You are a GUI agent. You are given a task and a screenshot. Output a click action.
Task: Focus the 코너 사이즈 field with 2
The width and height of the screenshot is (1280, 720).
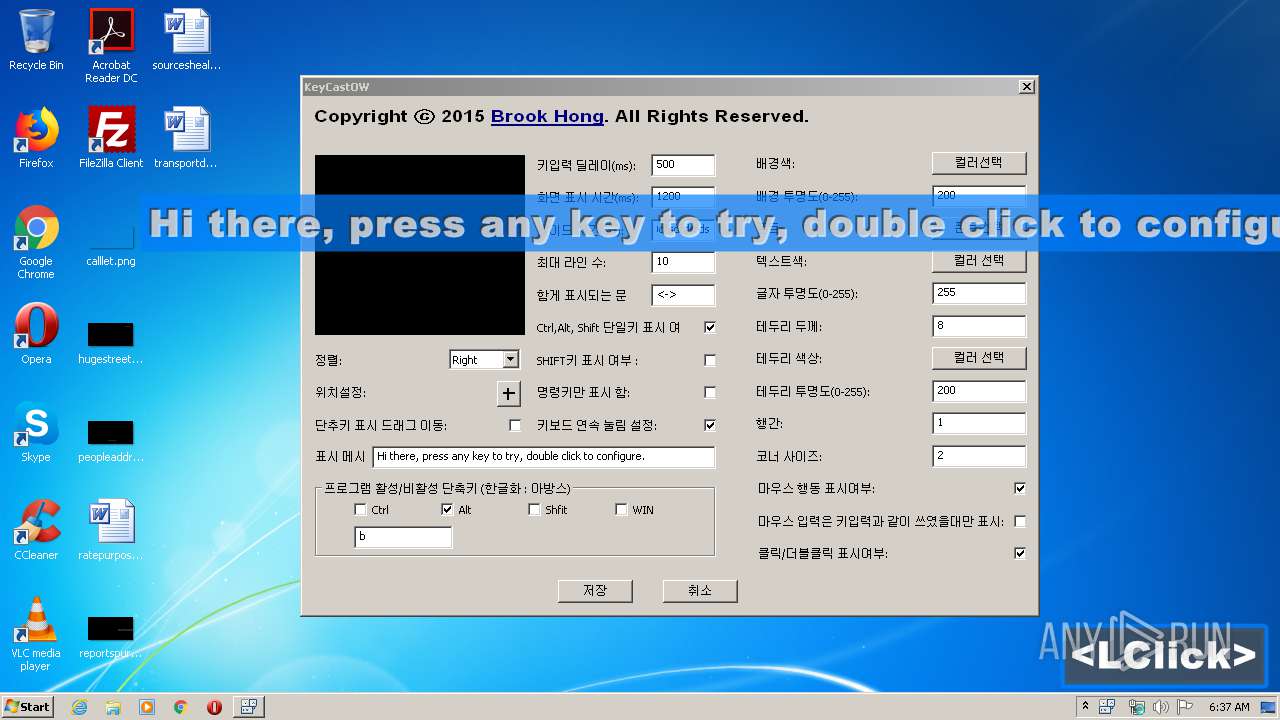coord(979,456)
